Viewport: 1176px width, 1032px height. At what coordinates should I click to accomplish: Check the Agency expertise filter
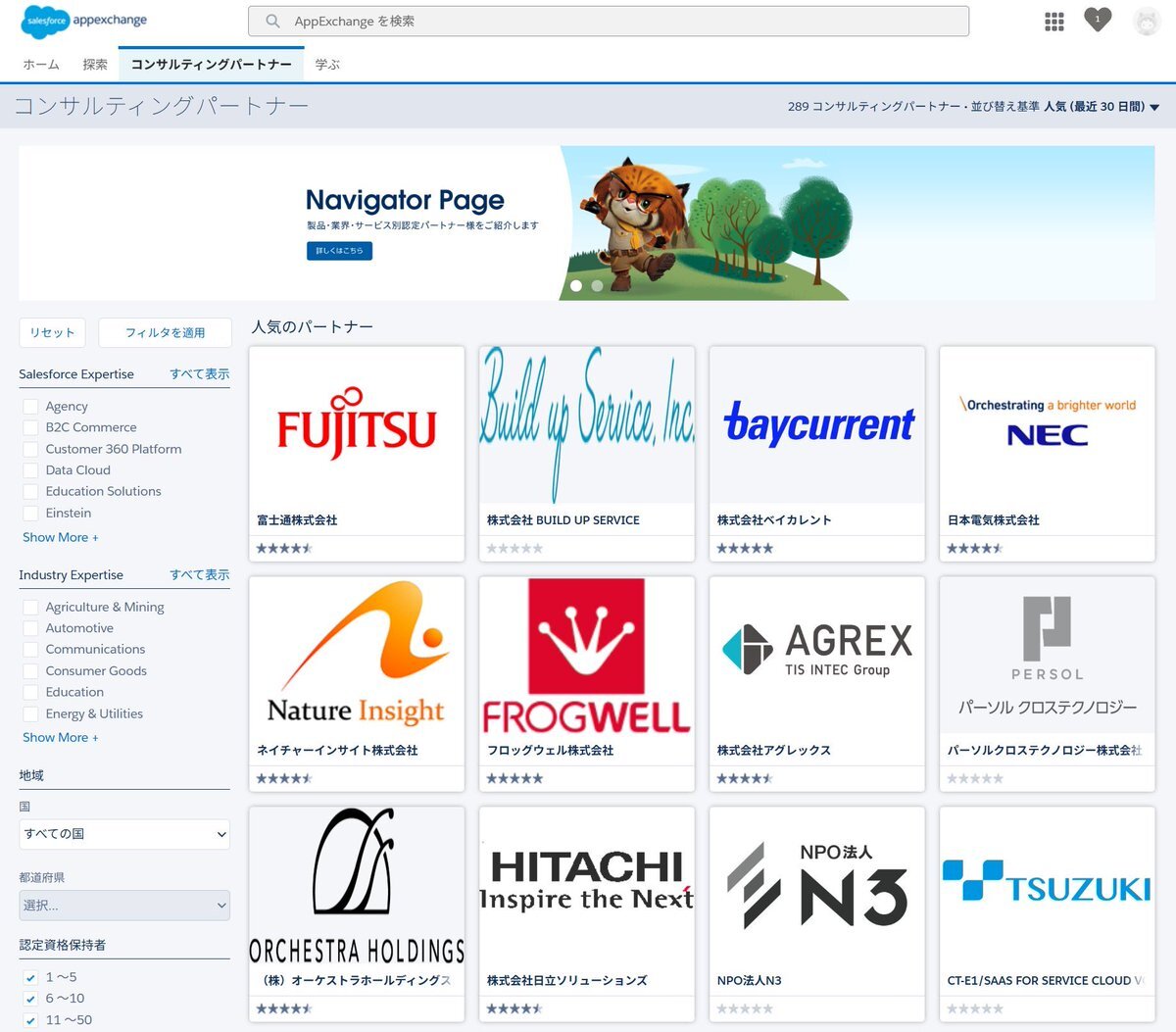pos(30,407)
